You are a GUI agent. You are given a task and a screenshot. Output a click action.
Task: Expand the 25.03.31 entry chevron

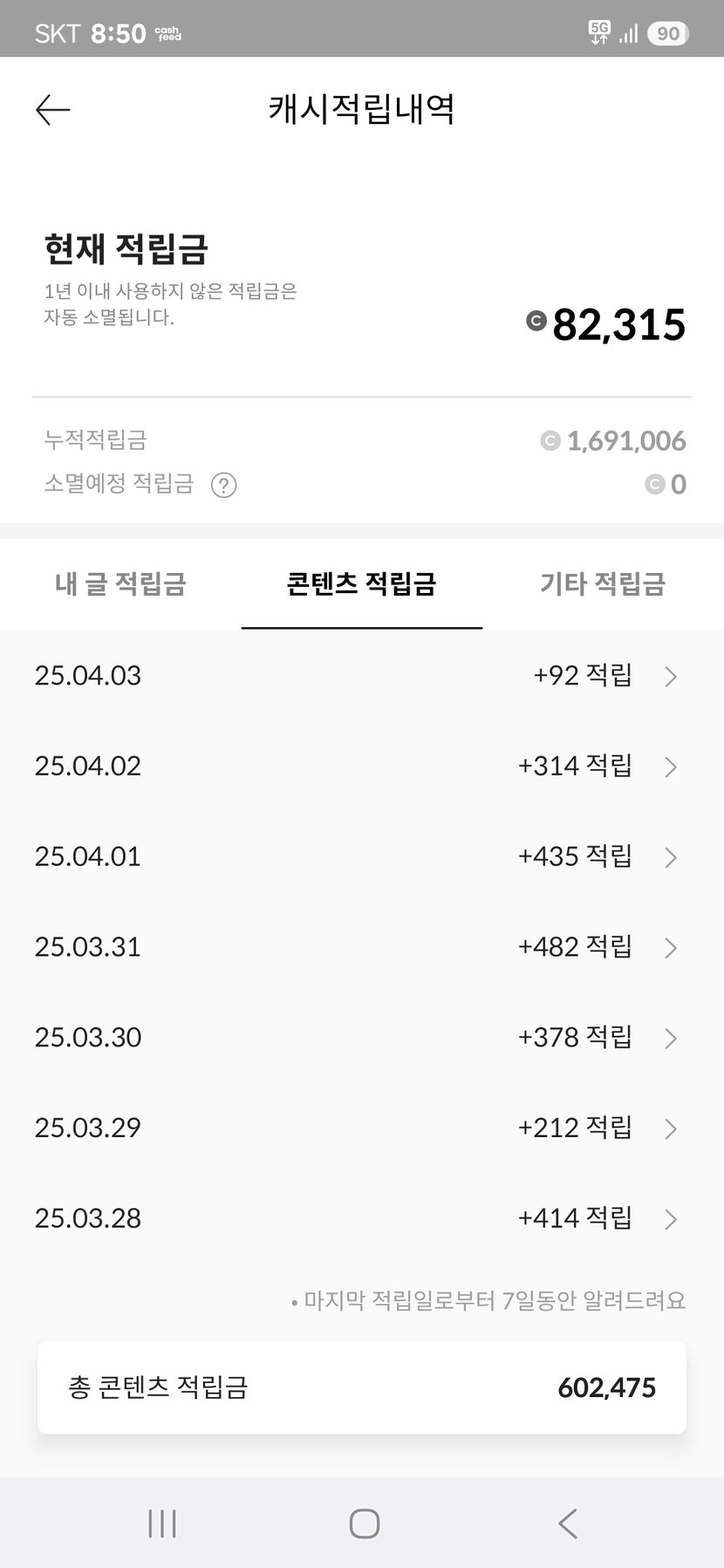tap(670, 948)
